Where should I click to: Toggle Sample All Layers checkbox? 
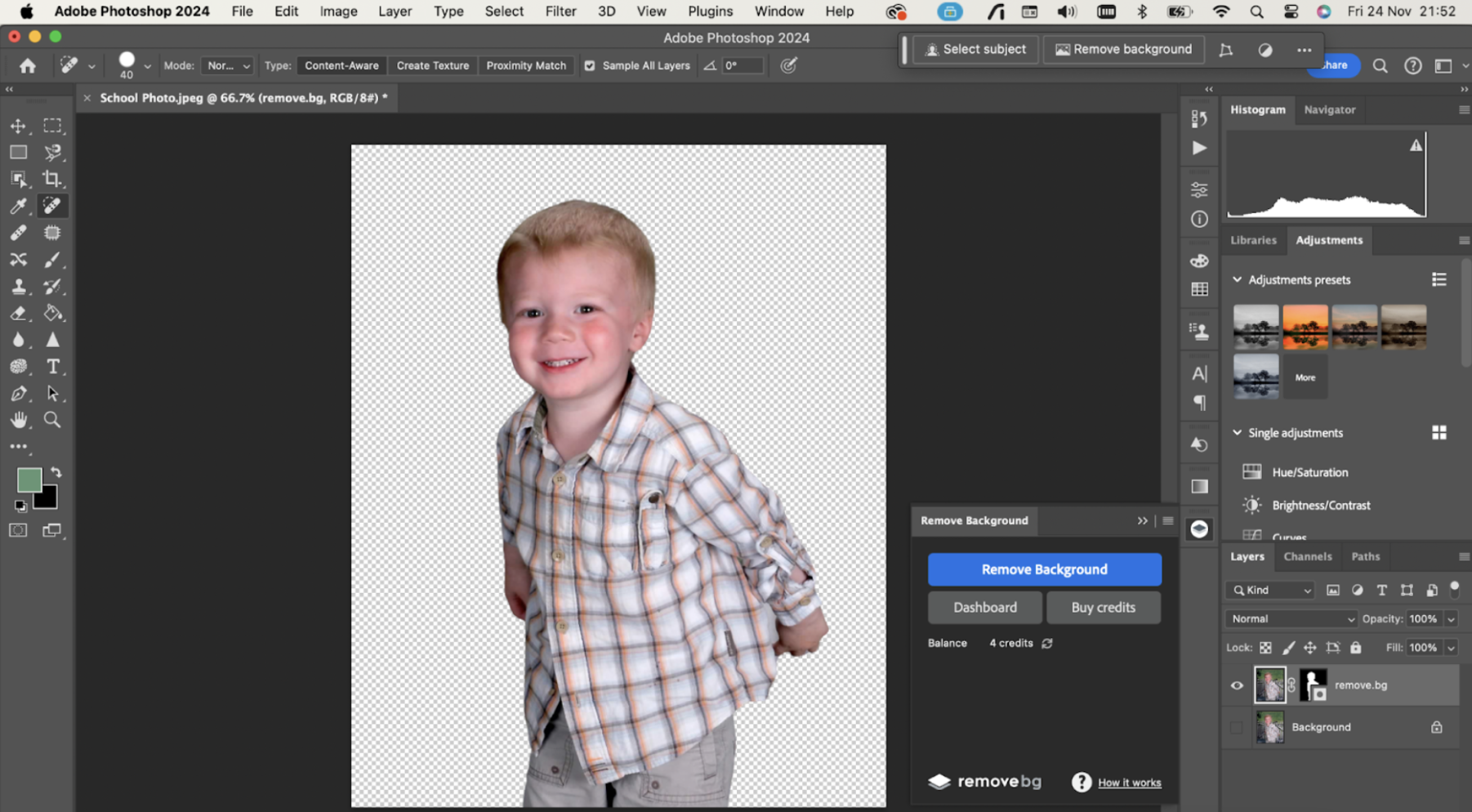(590, 65)
